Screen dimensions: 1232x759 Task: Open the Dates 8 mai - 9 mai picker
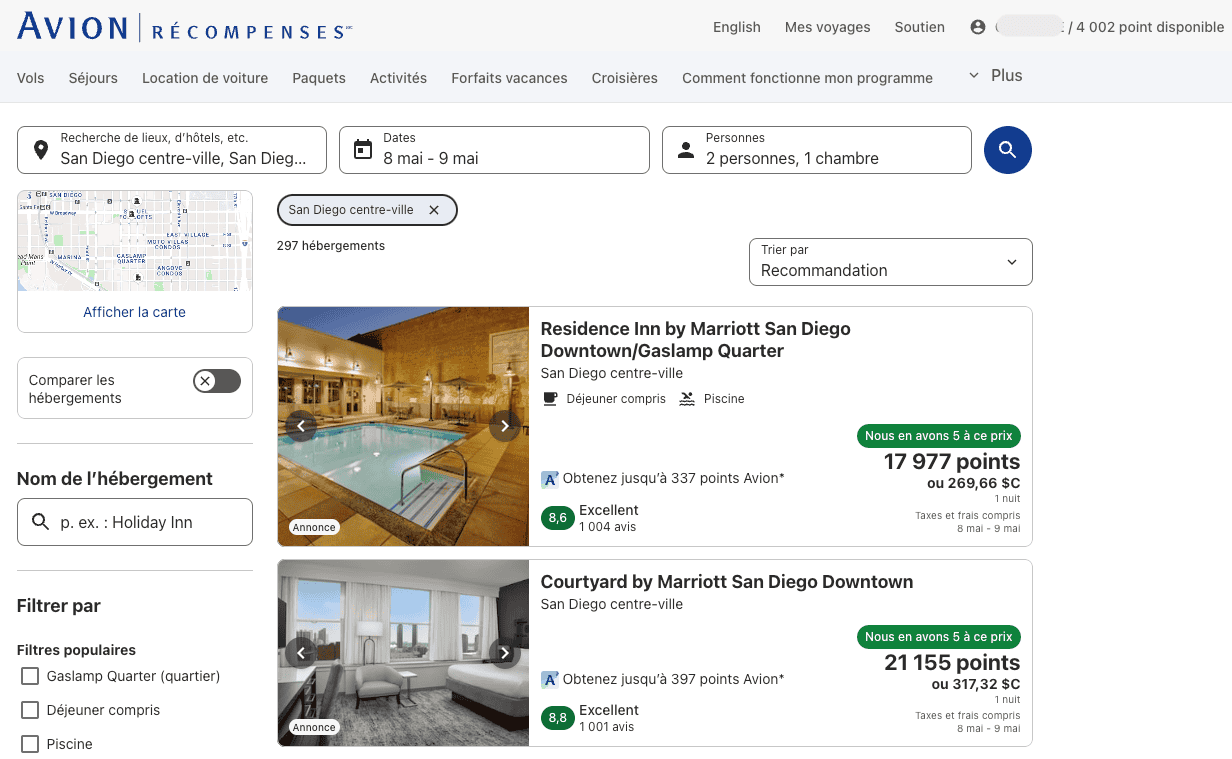pos(494,150)
